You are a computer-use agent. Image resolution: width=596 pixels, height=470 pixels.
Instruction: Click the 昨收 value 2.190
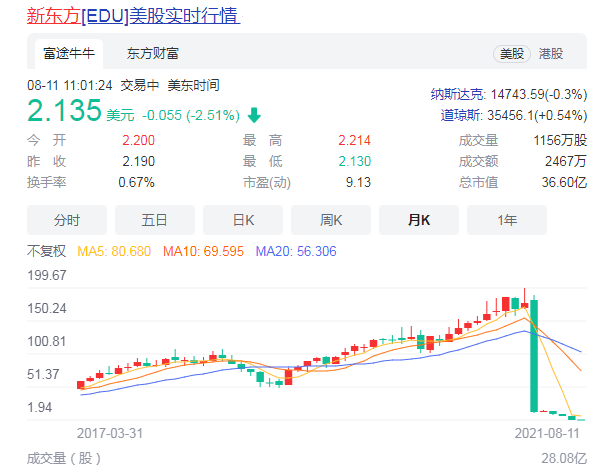tap(138, 161)
